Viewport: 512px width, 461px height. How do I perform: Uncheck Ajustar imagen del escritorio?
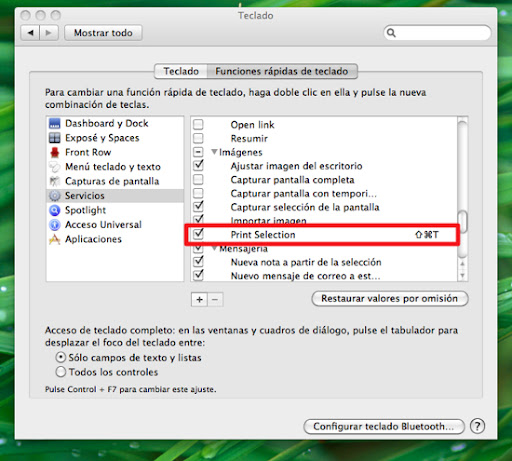coord(198,165)
